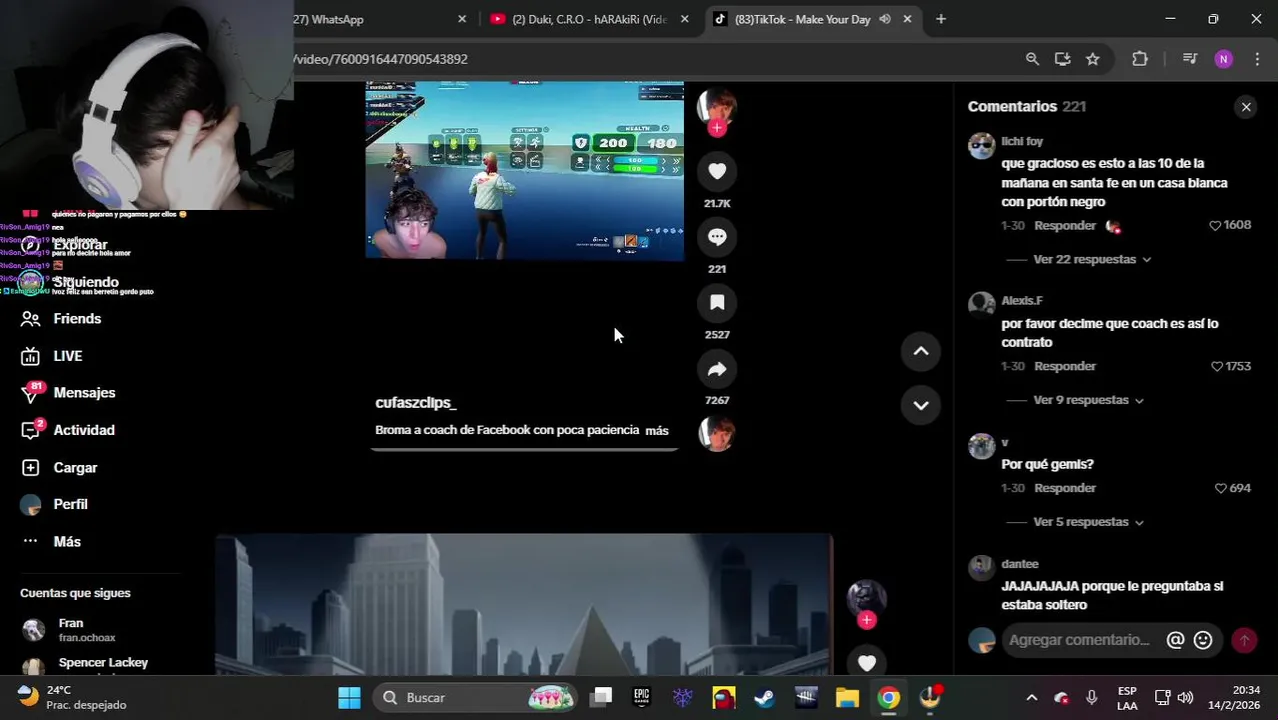The height and width of the screenshot is (720, 1278).
Task: Reply to Alexis.F's comment
Action: tap(1065, 367)
